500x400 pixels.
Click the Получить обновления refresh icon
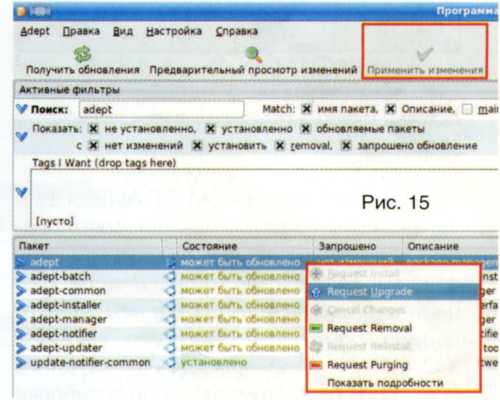(82, 54)
